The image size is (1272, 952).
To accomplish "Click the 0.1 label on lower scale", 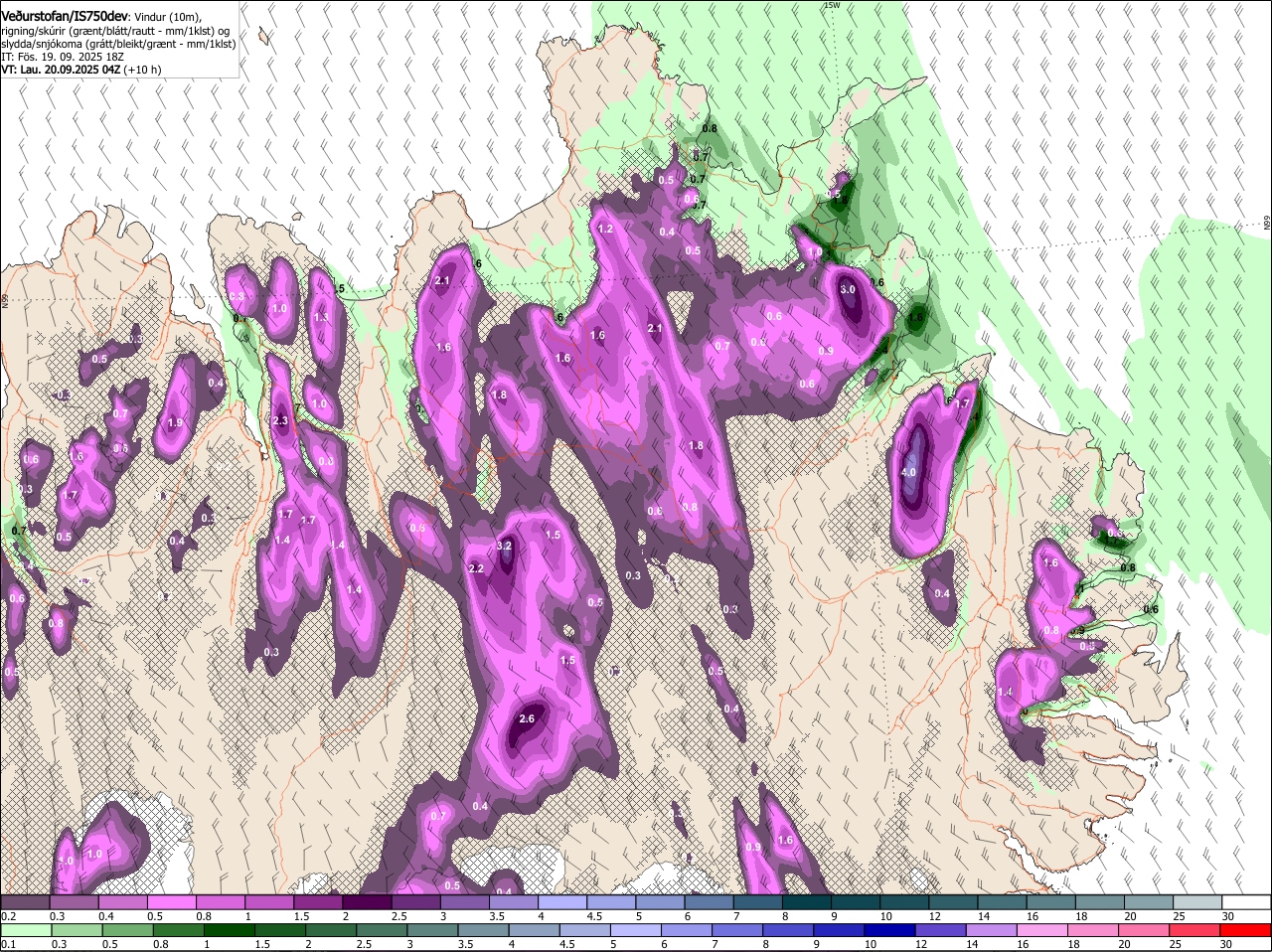I will pos(8,944).
